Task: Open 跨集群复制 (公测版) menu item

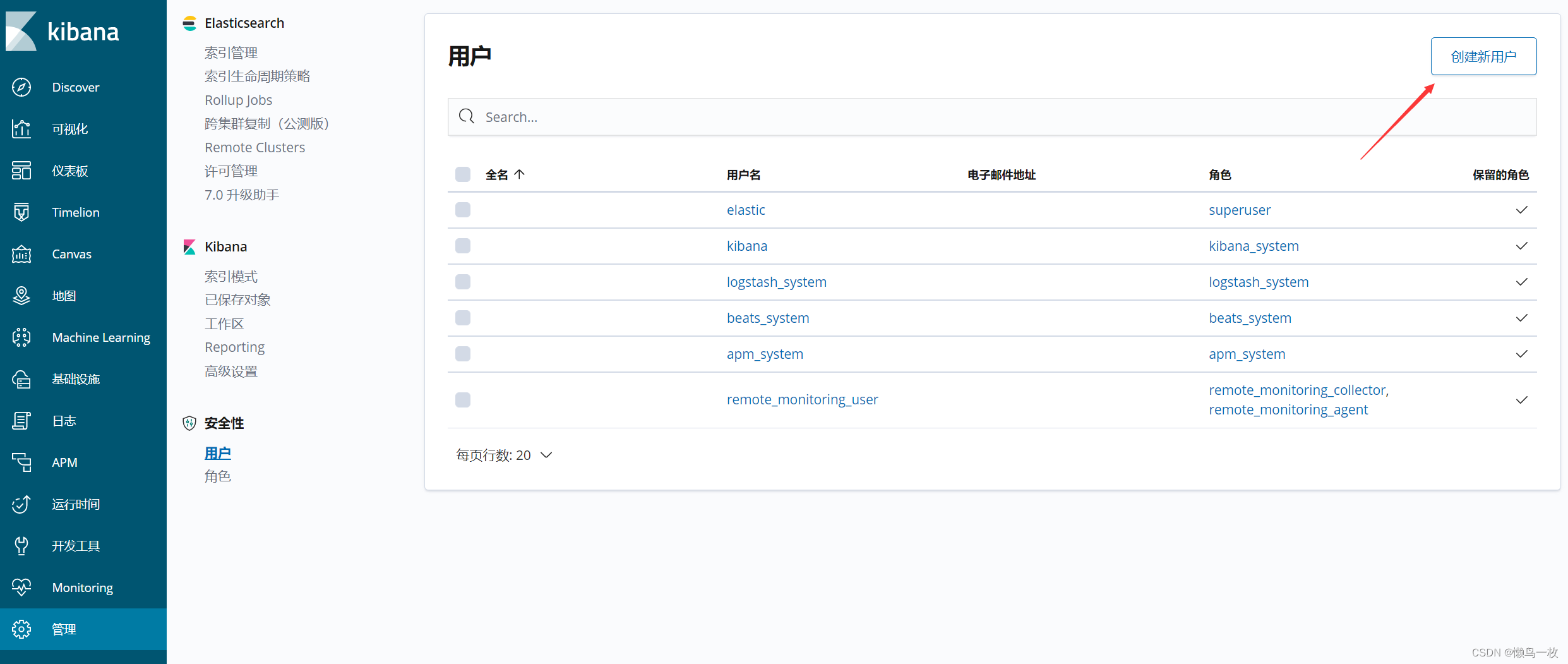Action: click(x=267, y=124)
